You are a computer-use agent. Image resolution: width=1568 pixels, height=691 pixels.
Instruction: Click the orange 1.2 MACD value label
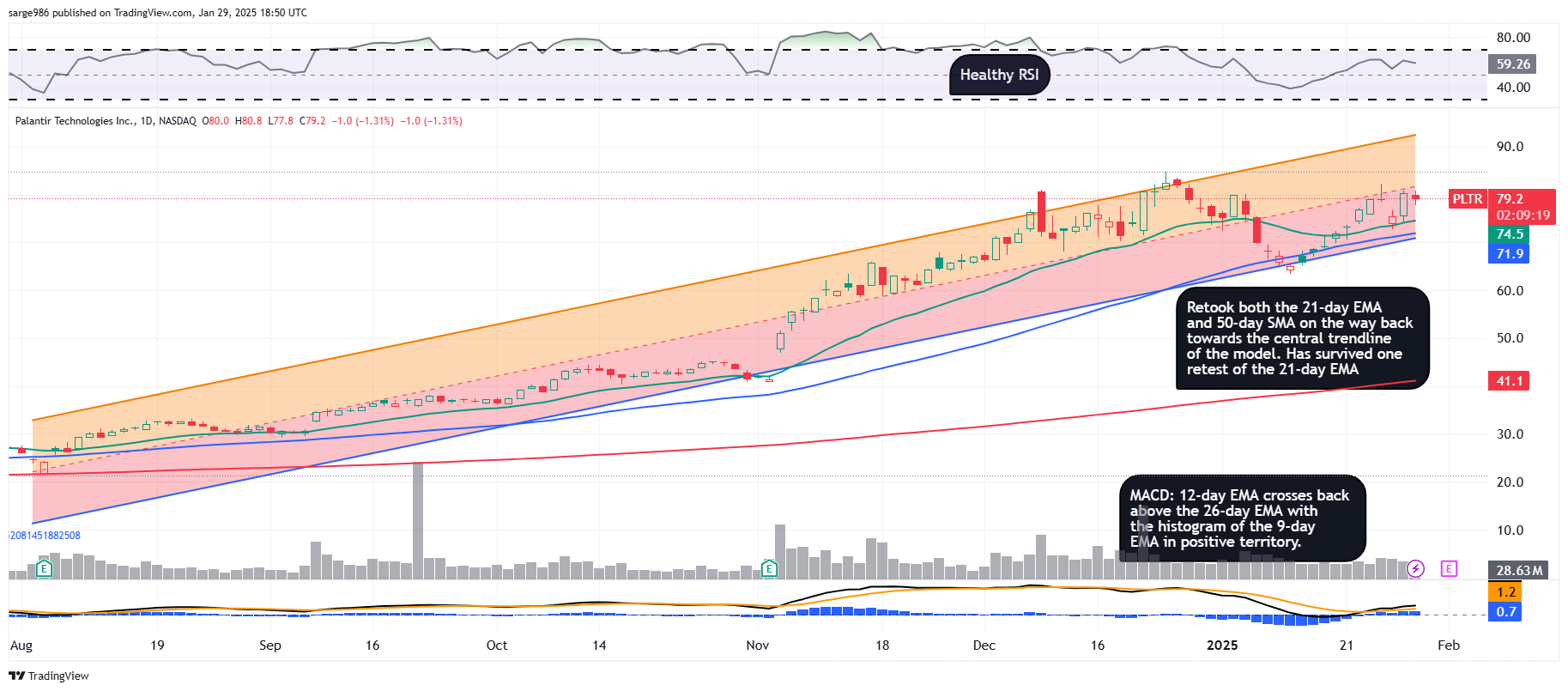point(1504,592)
